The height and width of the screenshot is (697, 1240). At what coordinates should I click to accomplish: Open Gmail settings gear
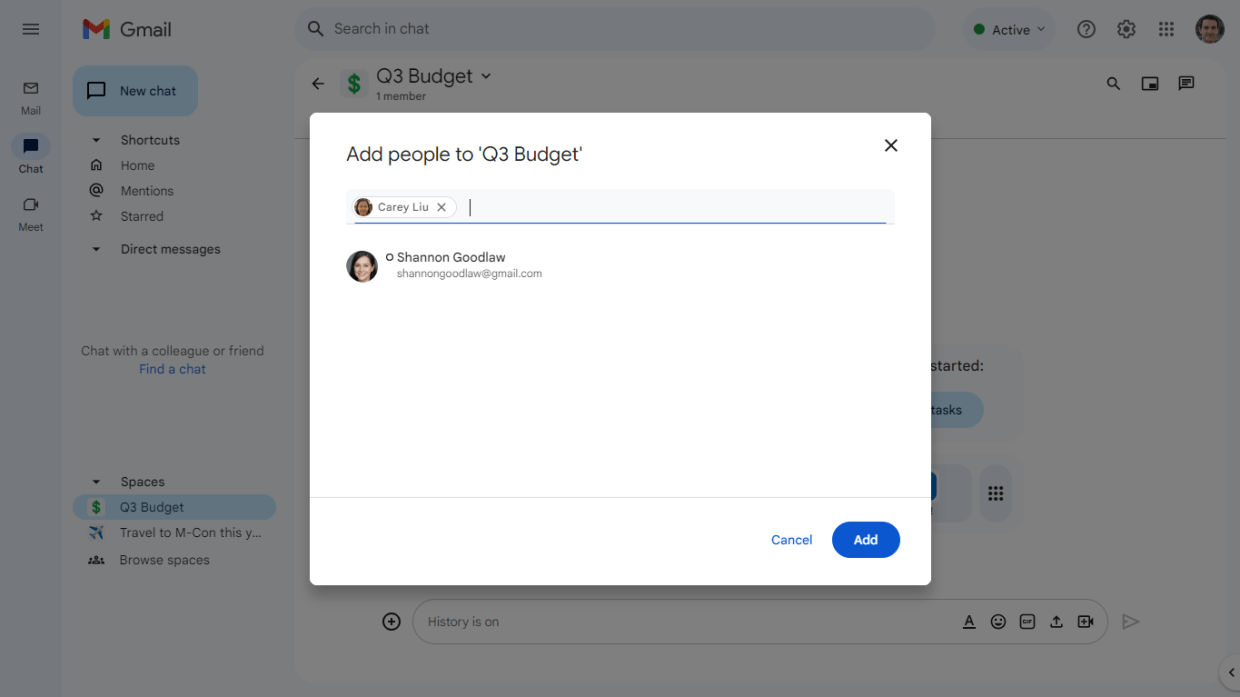pyautogui.click(x=1126, y=29)
